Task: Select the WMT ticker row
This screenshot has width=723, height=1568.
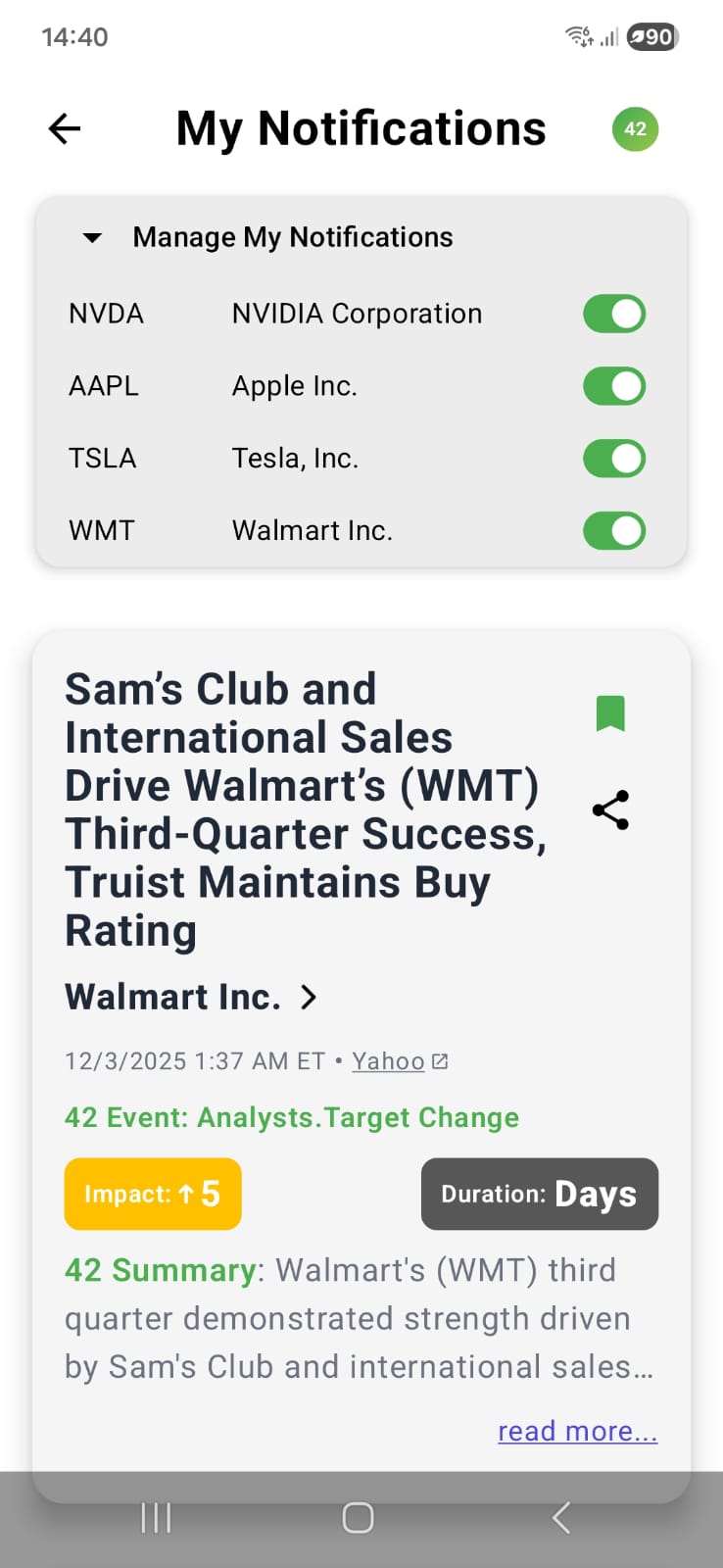Action: 102,531
